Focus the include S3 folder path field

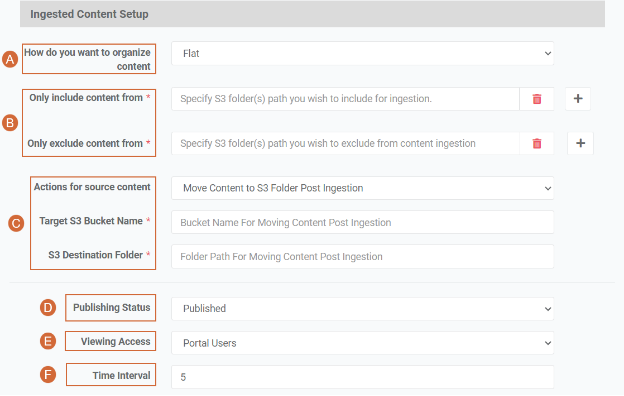click(345, 99)
